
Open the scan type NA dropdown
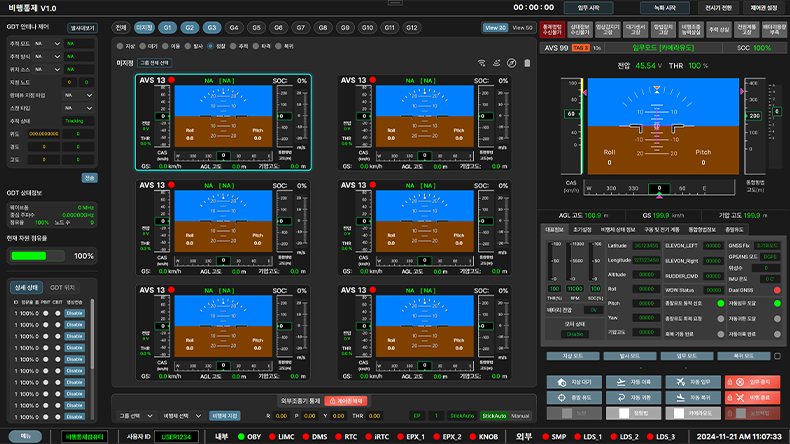(79, 108)
